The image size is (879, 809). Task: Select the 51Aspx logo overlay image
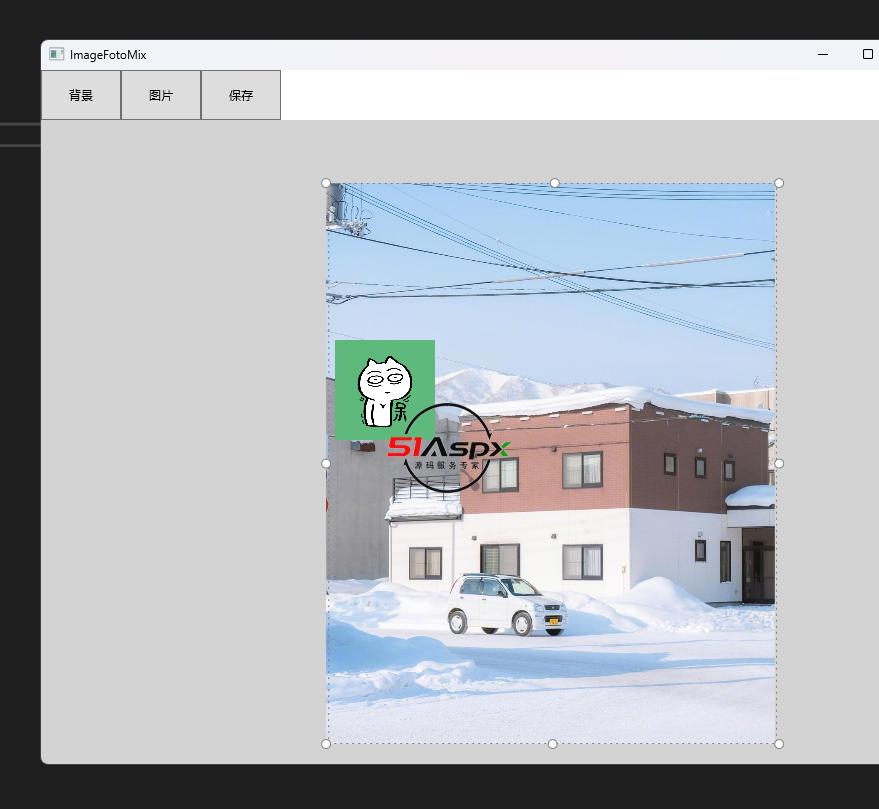[448, 449]
